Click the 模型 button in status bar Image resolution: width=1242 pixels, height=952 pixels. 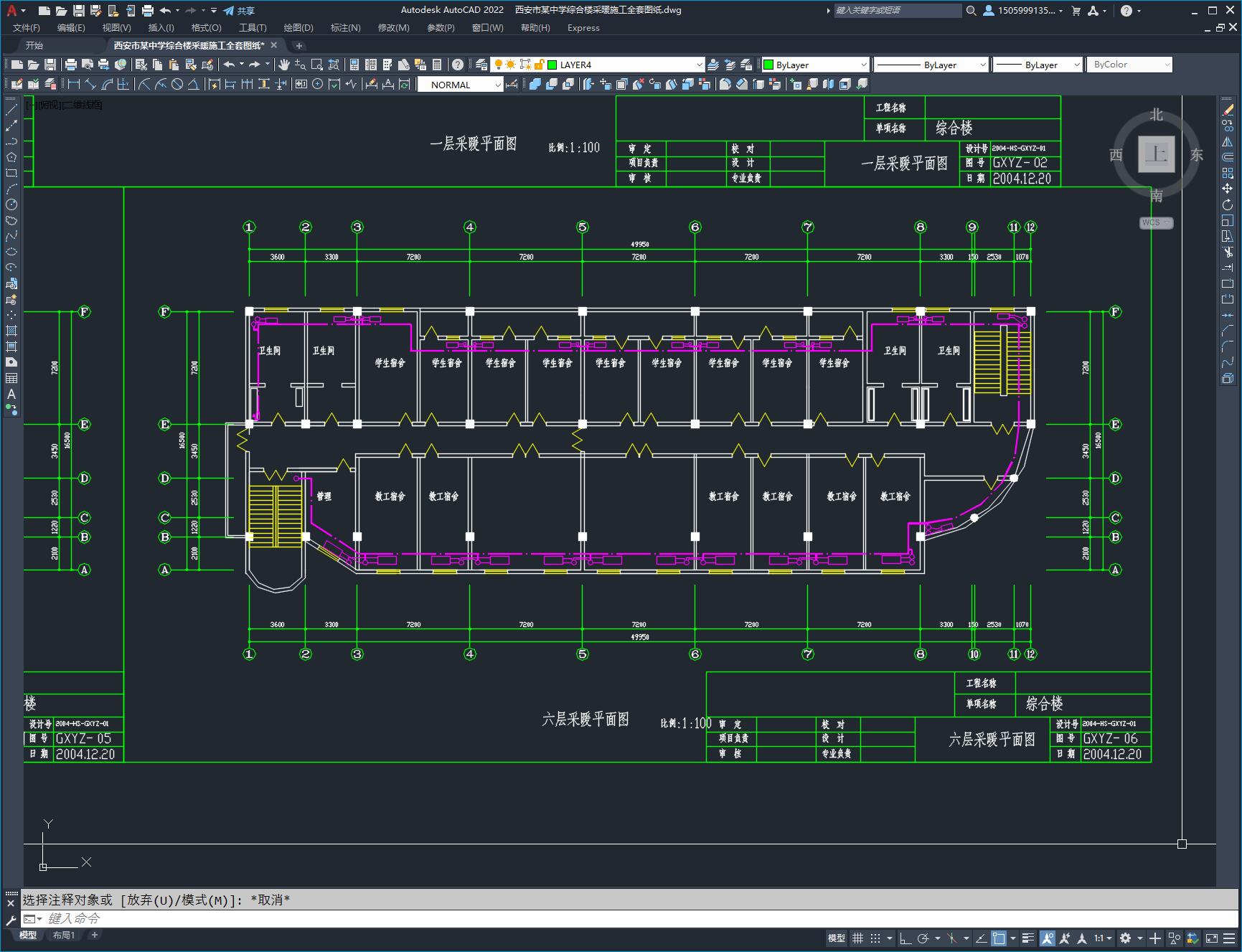[837, 938]
